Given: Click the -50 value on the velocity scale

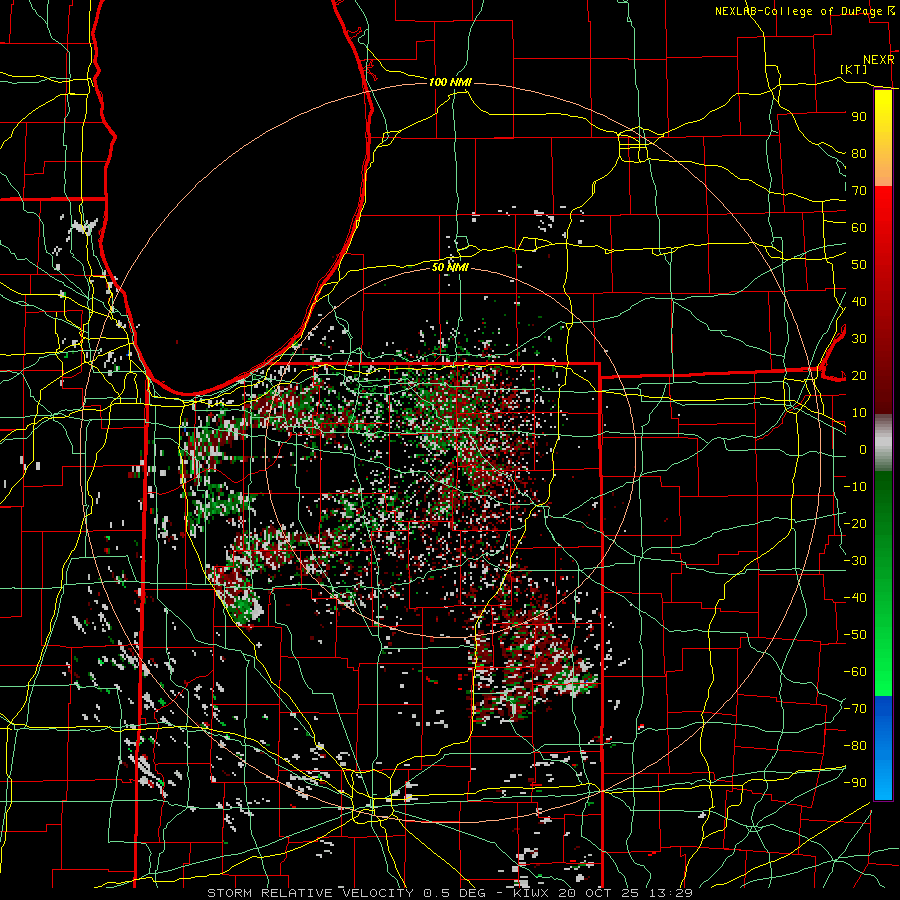Looking at the screenshot, I should pyautogui.click(x=855, y=635).
